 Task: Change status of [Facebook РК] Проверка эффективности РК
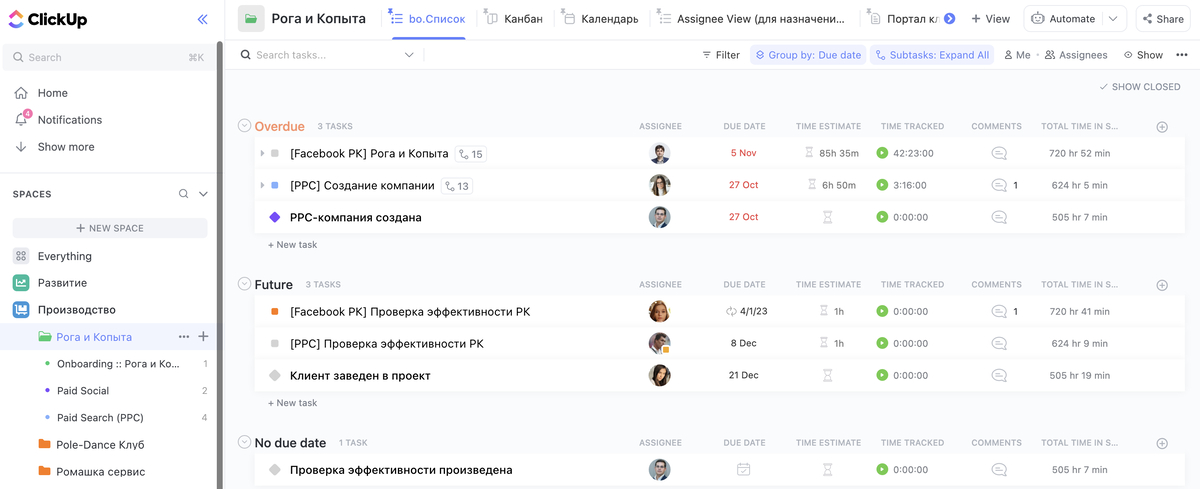tap(275, 312)
